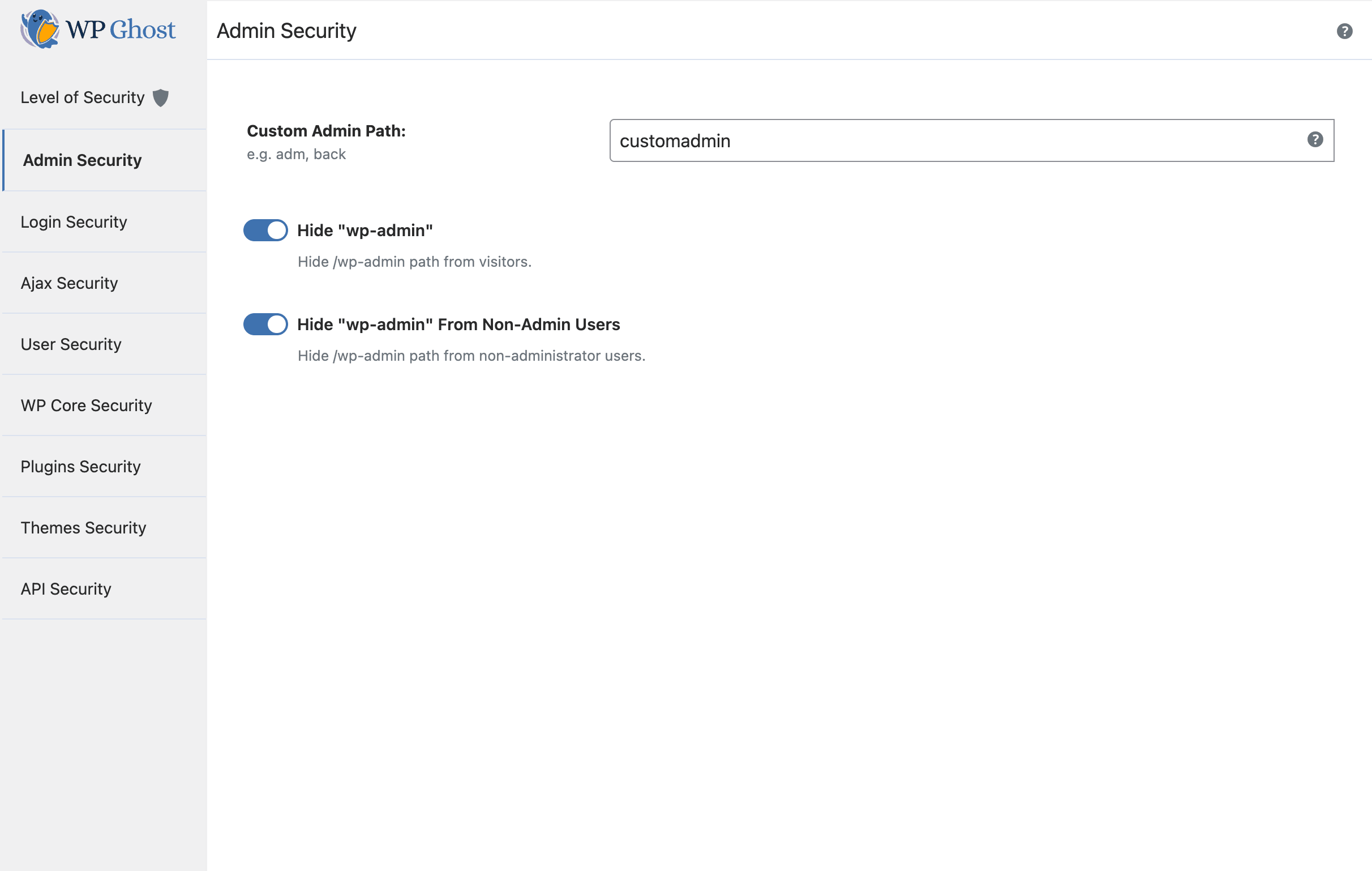The width and height of the screenshot is (1372, 871).
Task: Click the Admin Security page heading
Action: (286, 31)
